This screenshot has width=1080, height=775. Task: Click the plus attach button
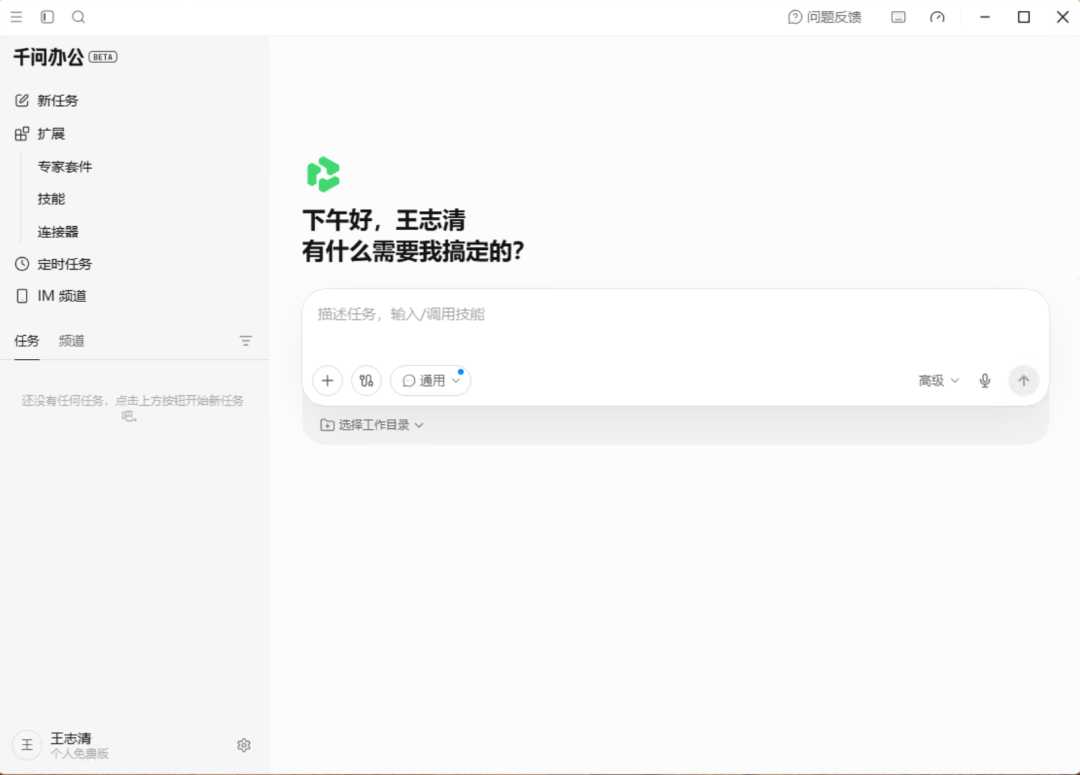[328, 380]
